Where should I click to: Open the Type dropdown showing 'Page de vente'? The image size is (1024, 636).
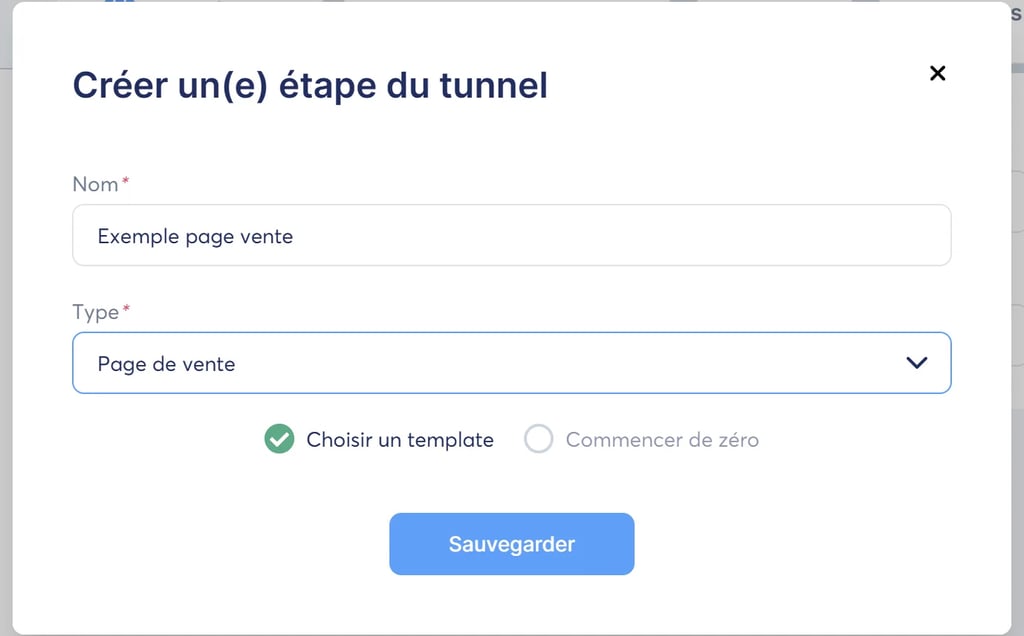coord(512,363)
